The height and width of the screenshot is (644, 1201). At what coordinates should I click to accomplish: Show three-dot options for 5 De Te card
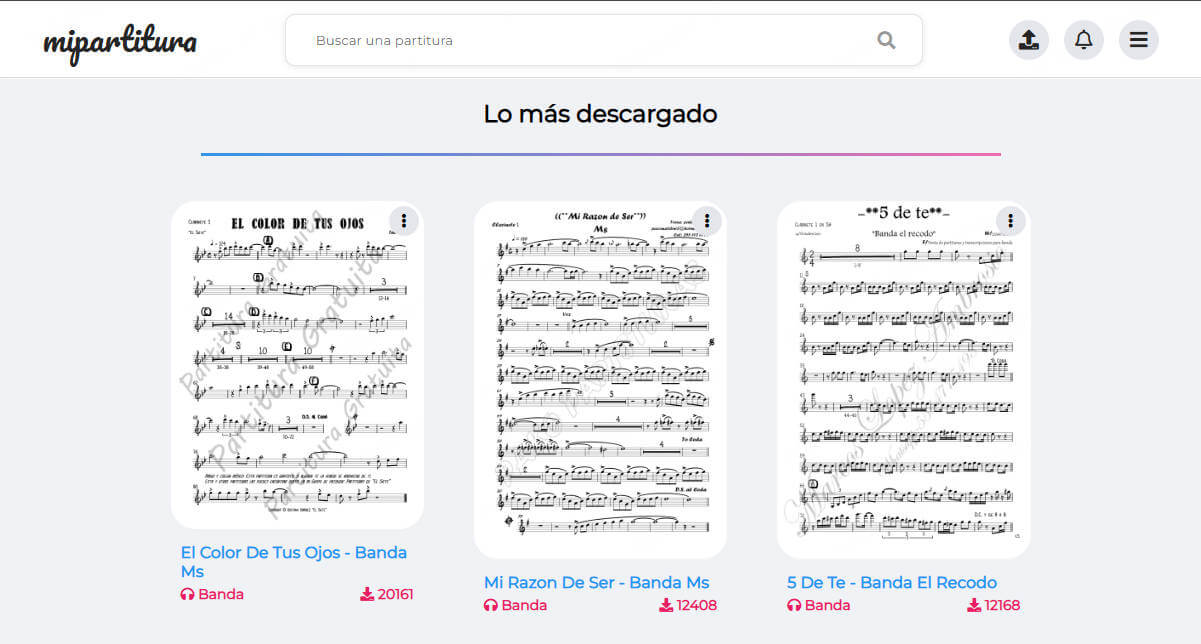click(x=1010, y=220)
